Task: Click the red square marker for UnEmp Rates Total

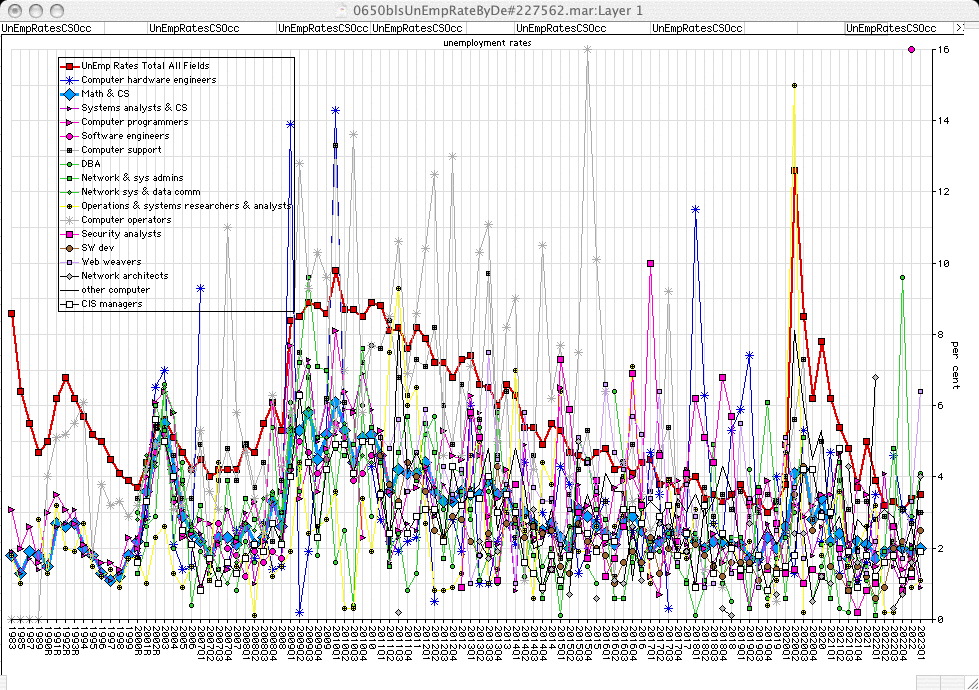Action: pos(69,66)
